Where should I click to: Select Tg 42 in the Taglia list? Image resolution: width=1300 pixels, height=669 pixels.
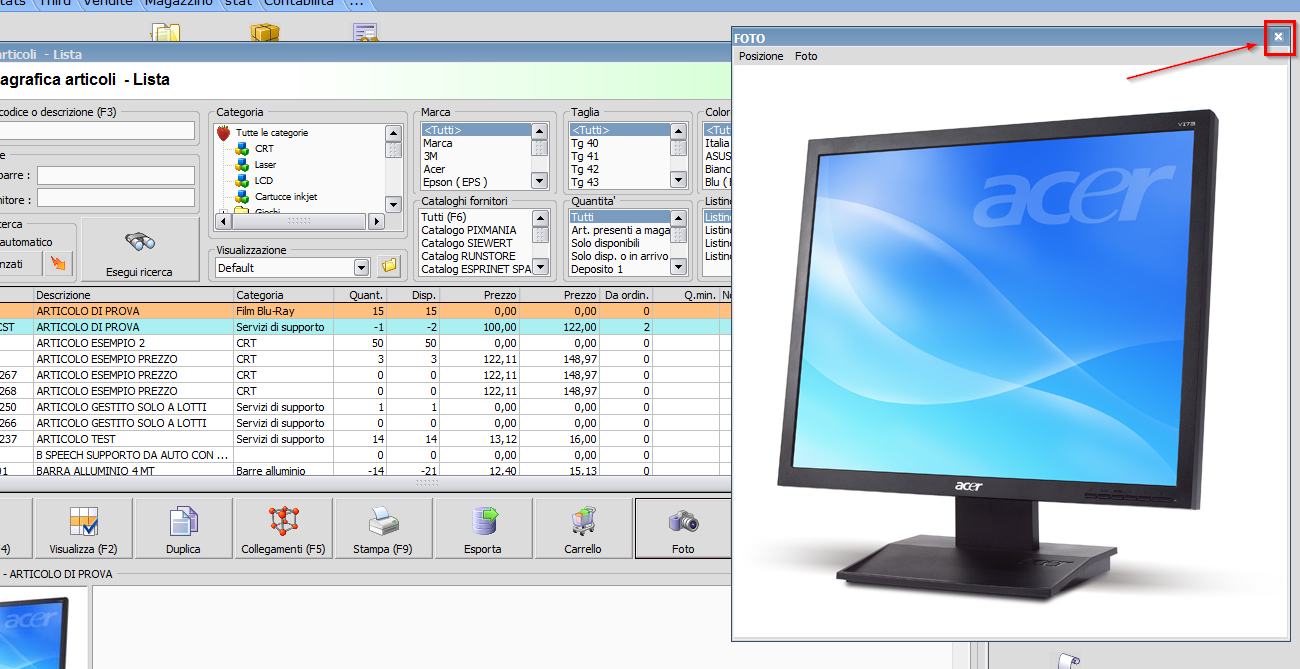click(620, 169)
